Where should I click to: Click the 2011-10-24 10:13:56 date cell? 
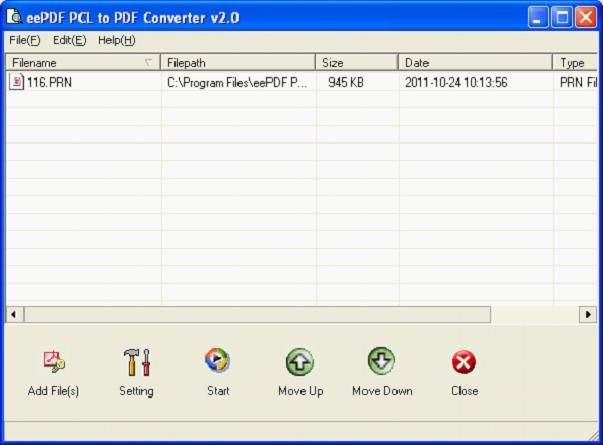tap(456, 82)
